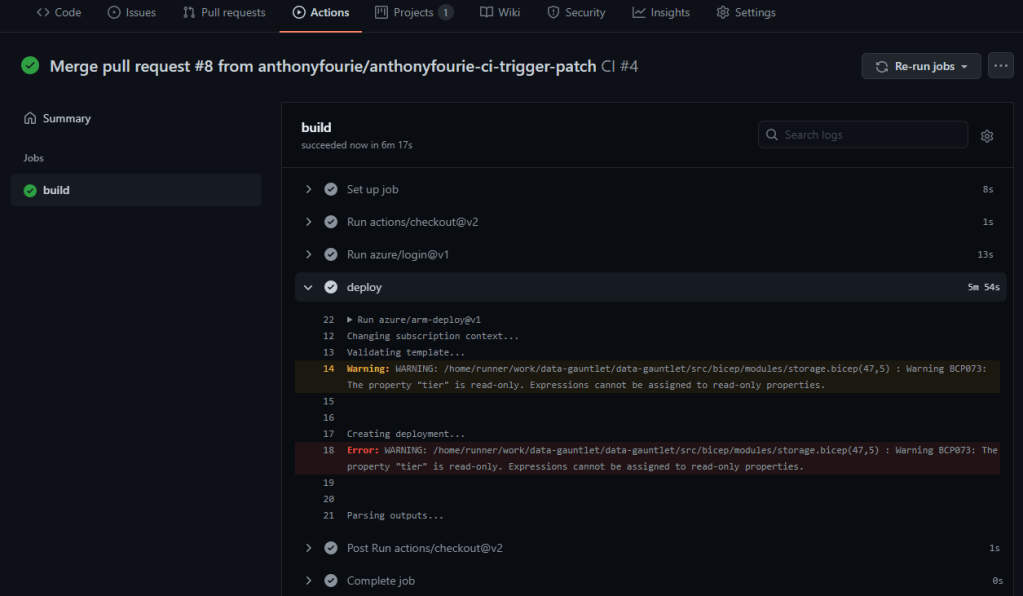Click green success check beside build job
The width and height of the screenshot is (1023, 596).
(30, 190)
